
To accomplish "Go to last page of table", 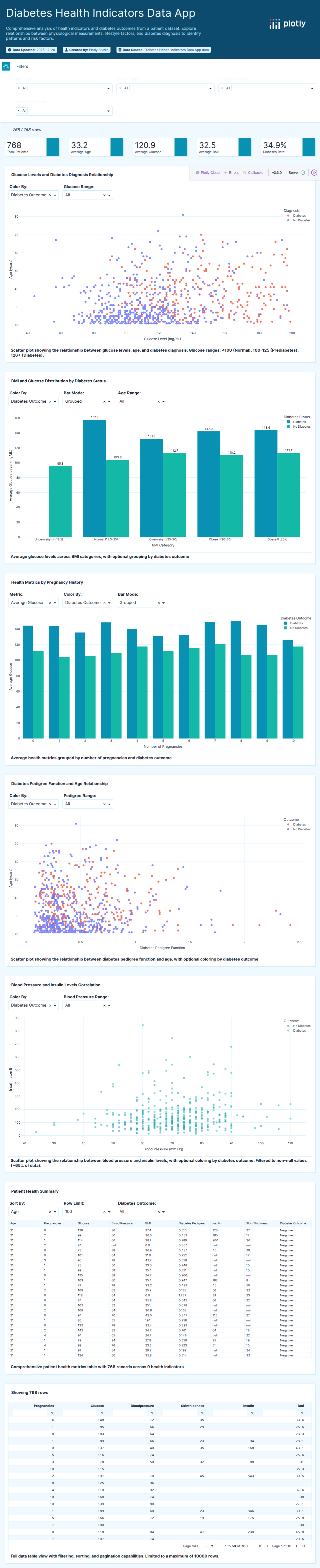I will [303, 1545].
